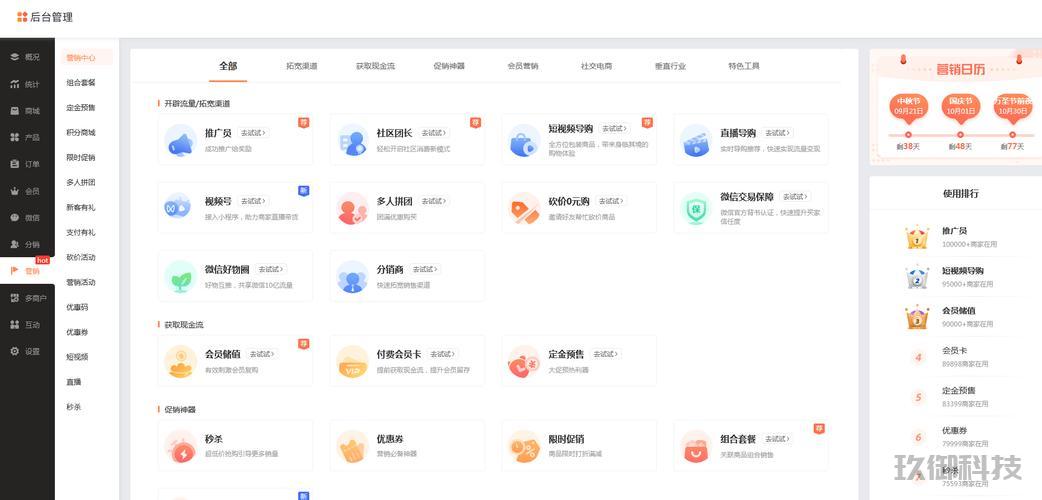Click the 限时促销 clock discount card icon

pos(524,447)
